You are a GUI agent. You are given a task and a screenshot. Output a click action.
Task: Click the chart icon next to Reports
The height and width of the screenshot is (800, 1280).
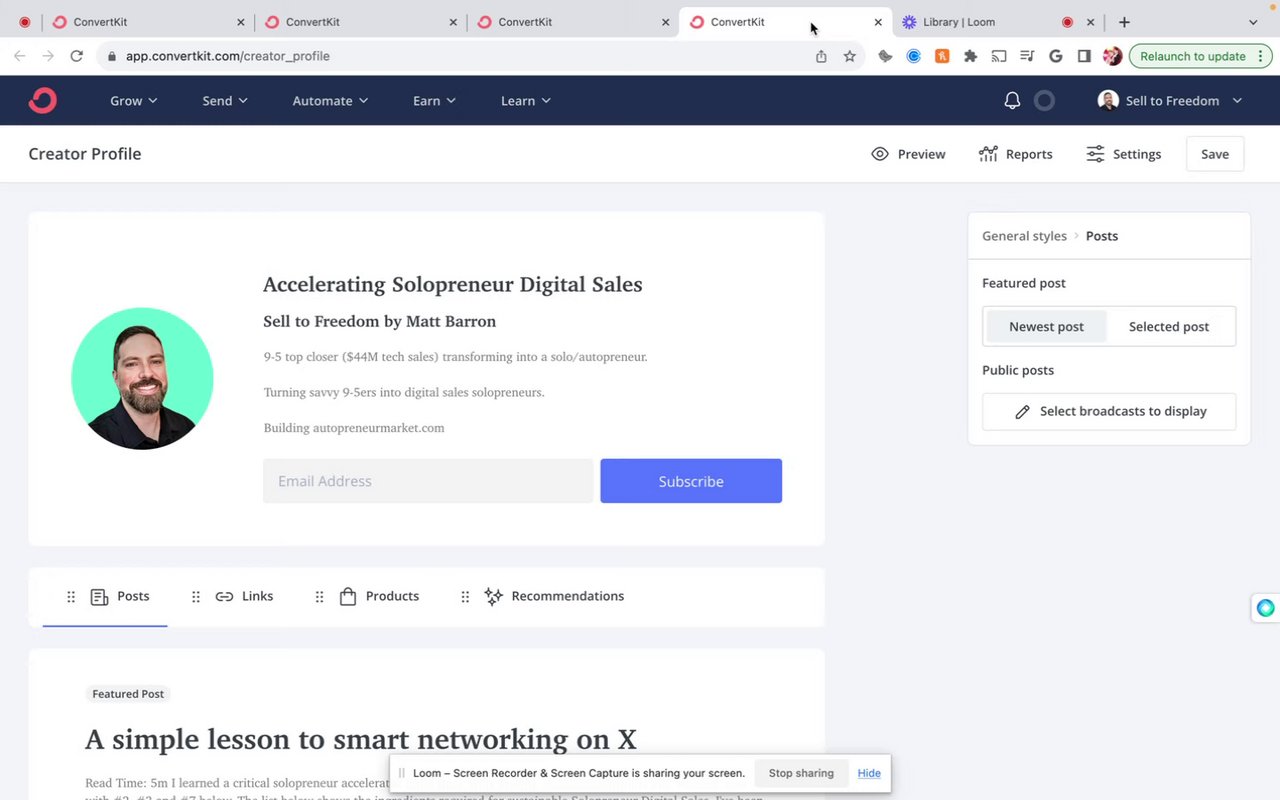[x=988, y=154]
